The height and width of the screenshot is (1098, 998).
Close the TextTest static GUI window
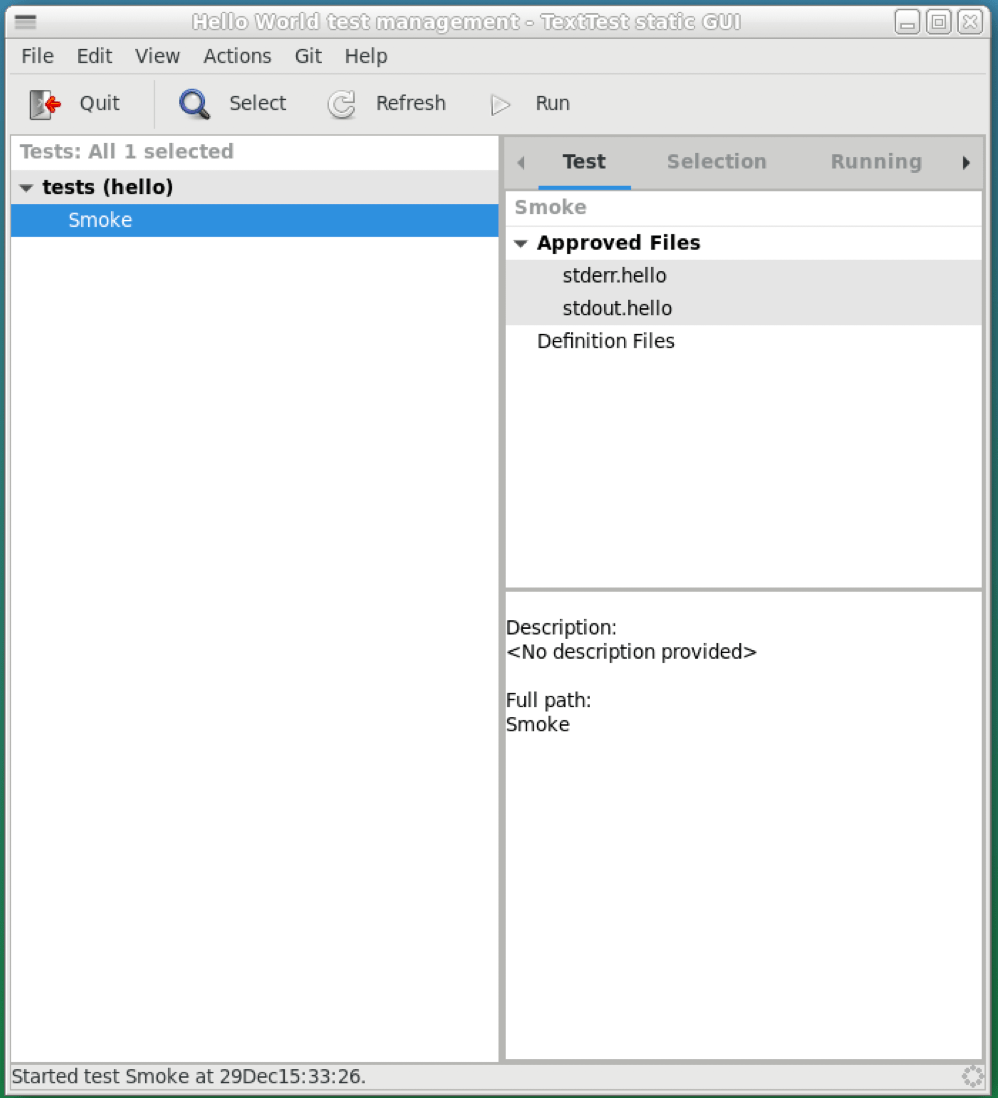[x=970, y=22]
